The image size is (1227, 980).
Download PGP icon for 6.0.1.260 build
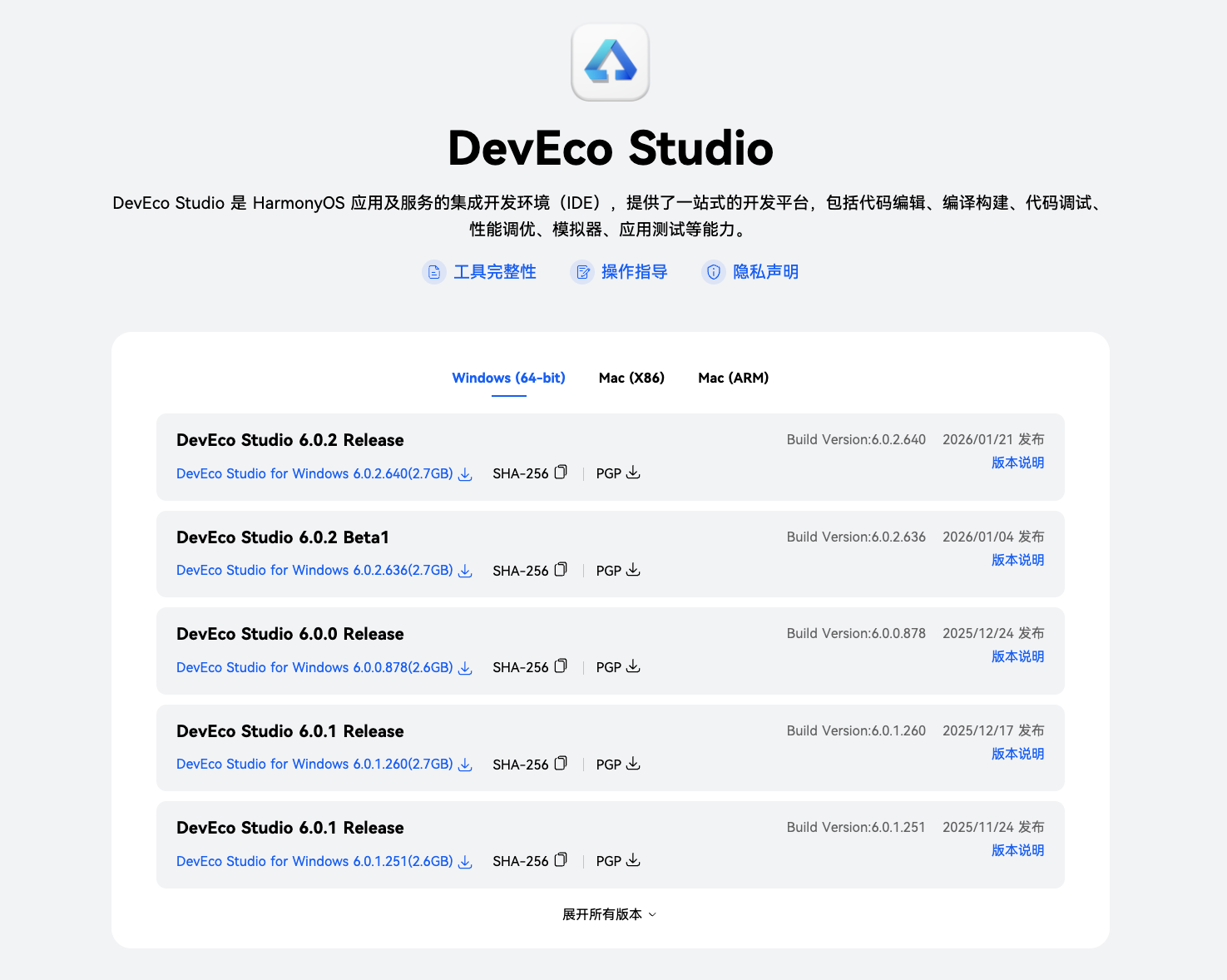point(633,764)
